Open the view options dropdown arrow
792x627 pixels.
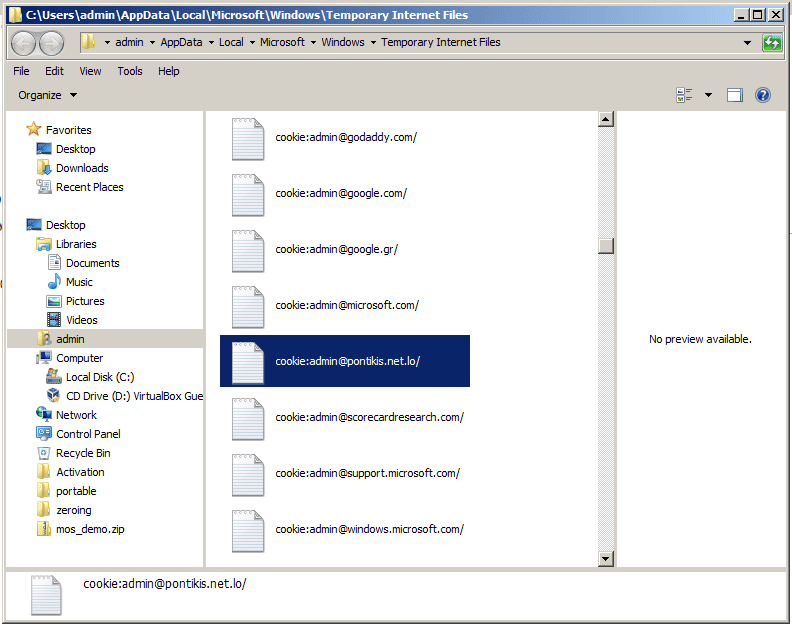tap(708, 95)
